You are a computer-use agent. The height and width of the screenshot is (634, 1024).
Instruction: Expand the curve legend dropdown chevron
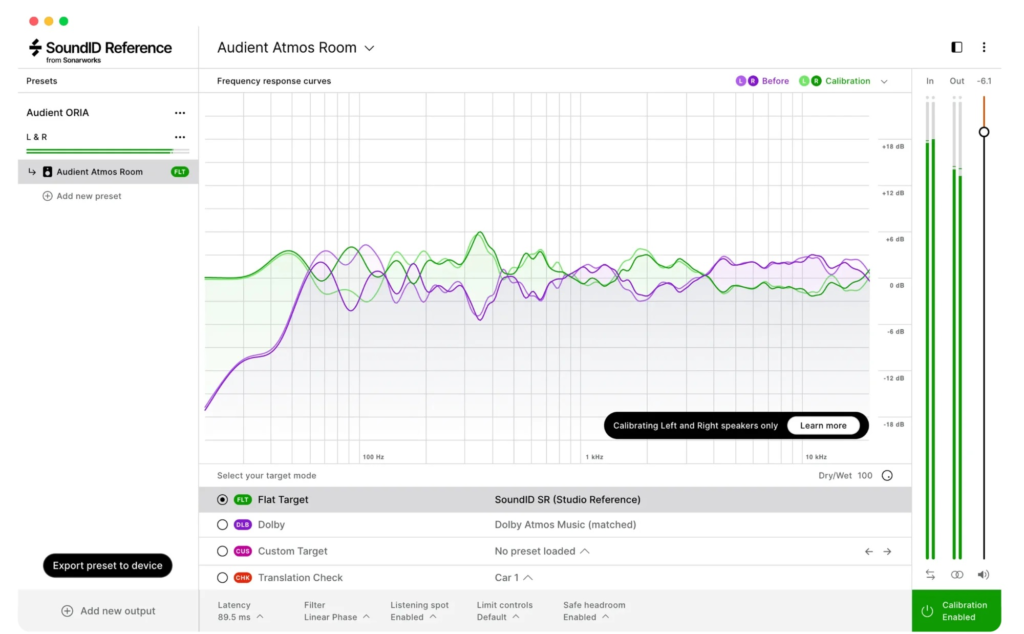[x=884, y=82]
